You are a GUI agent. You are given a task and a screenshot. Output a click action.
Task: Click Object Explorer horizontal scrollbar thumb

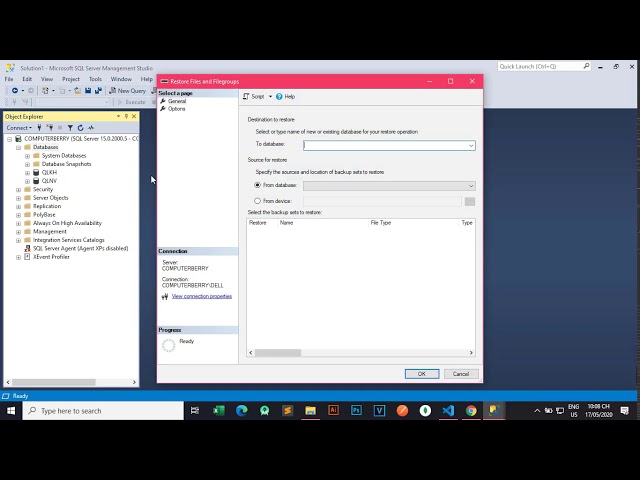coord(53,382)
